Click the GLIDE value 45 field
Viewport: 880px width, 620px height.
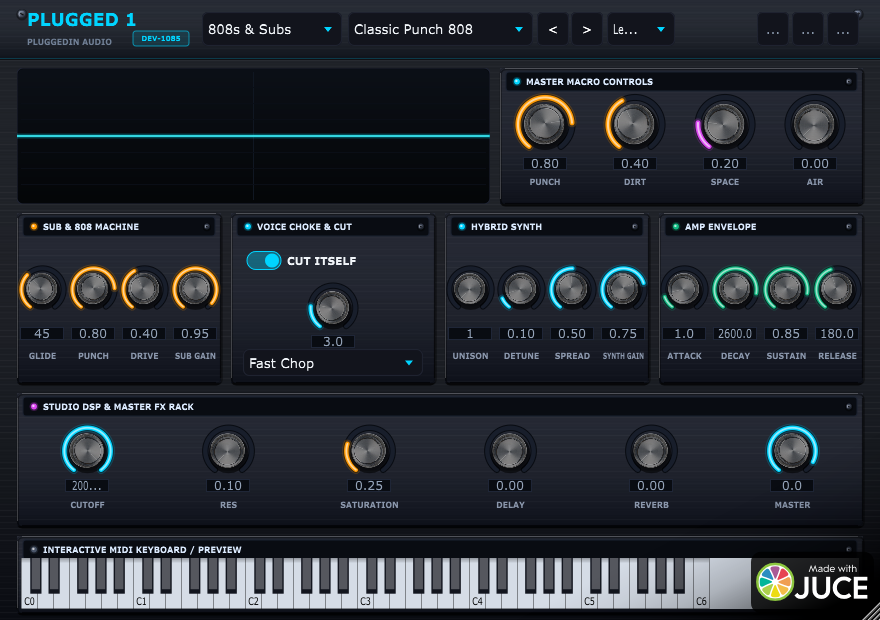click(42, 334)
